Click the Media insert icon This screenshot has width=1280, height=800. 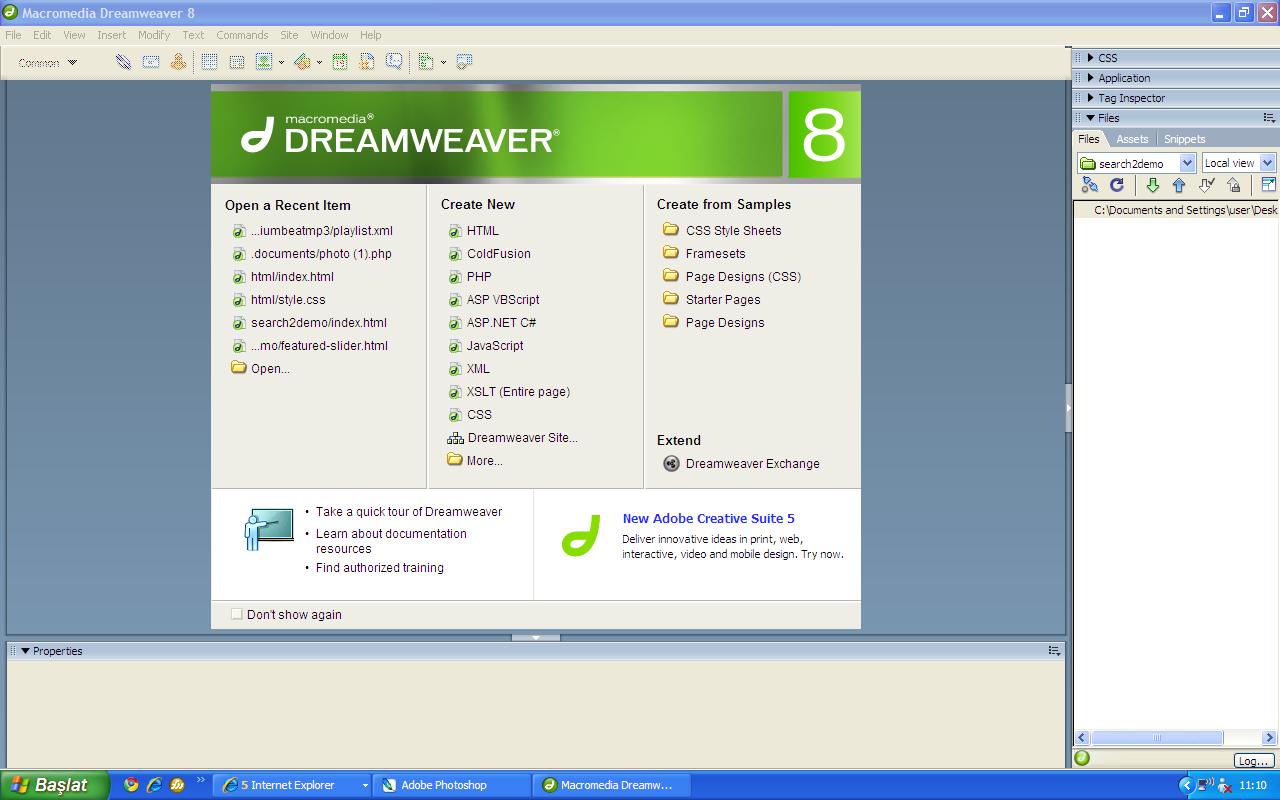tap(302, 62)
